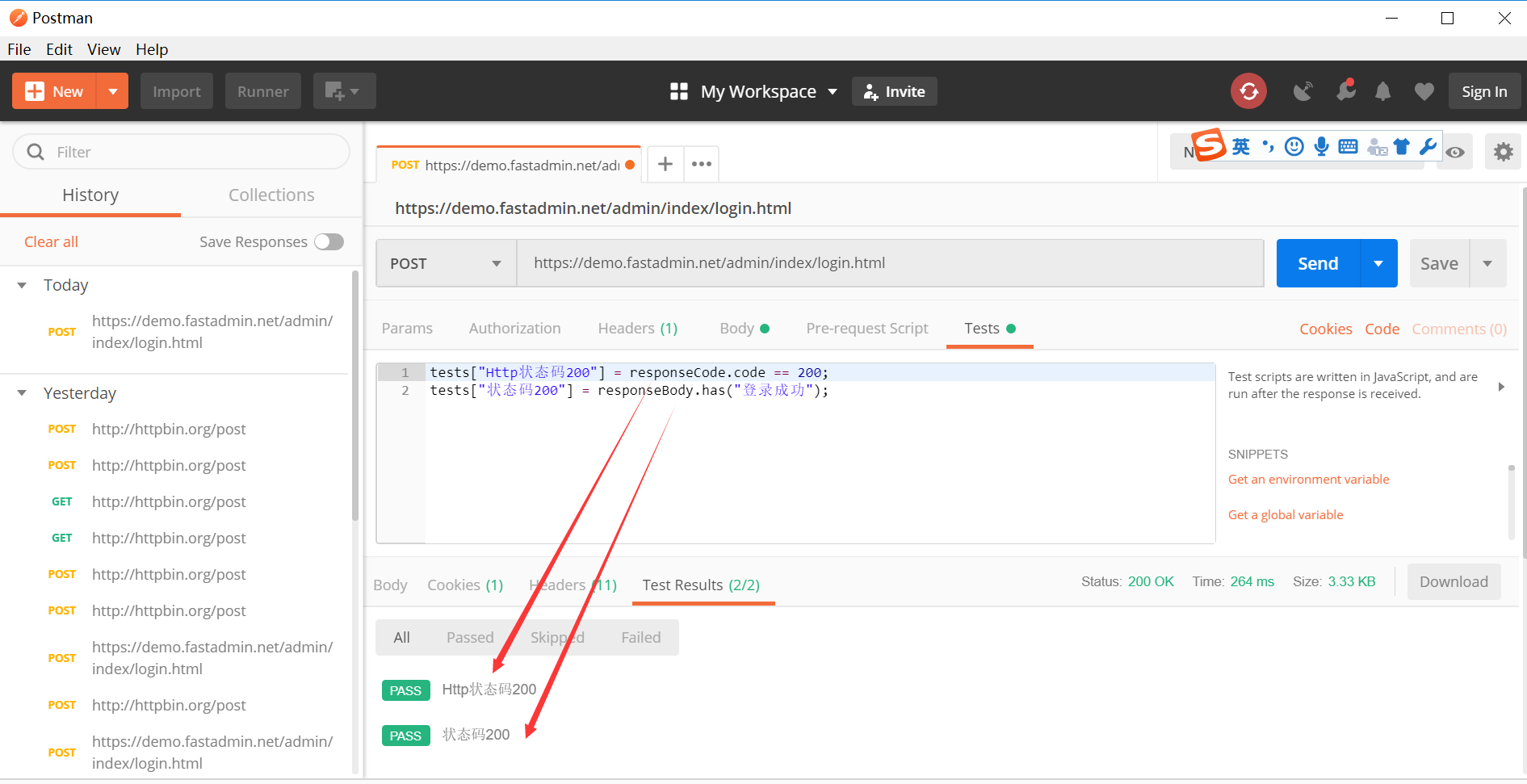This screenshot has width=1527, height=784.
Task: Insert 'Get a global variable' snippet
Action: pos(1286,515)
